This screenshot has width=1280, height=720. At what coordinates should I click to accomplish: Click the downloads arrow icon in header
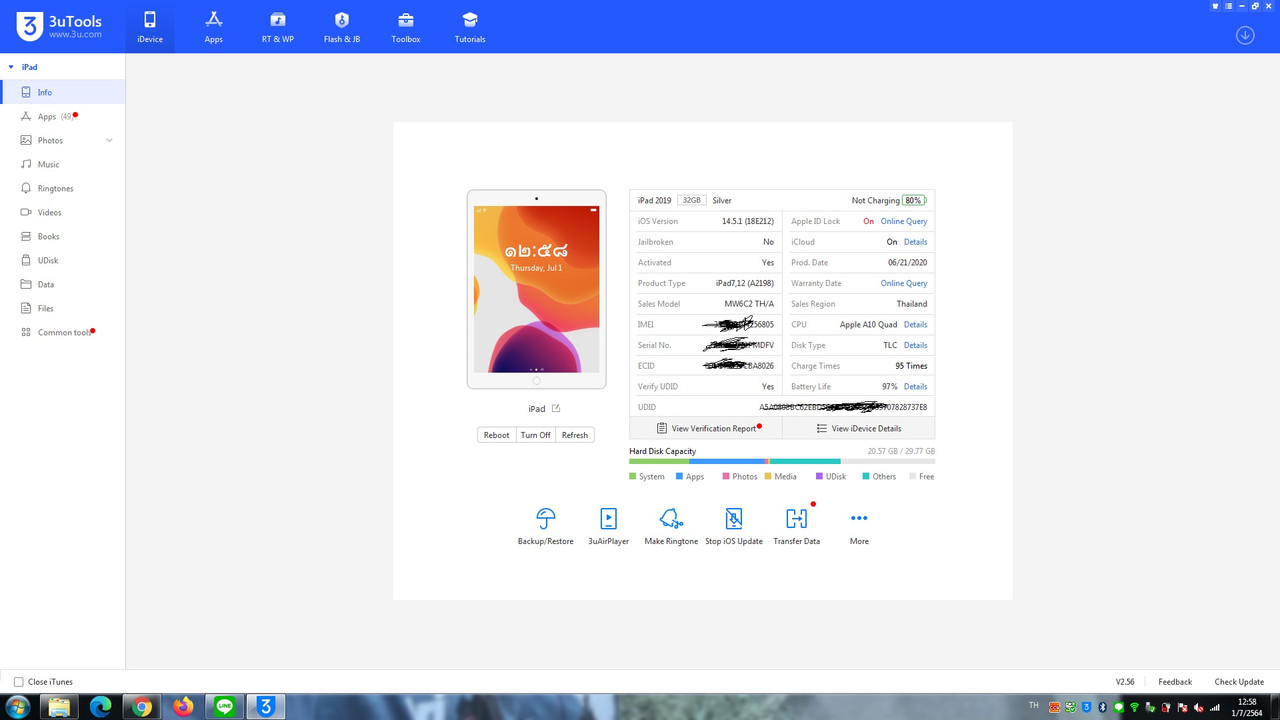pyautogui.click(x=1245, y=35)
